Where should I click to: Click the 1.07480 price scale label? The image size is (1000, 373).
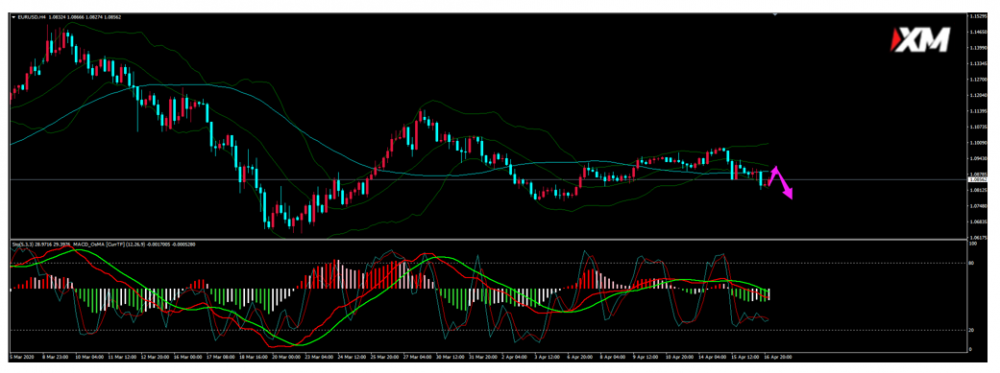click(x=977, y=205)
